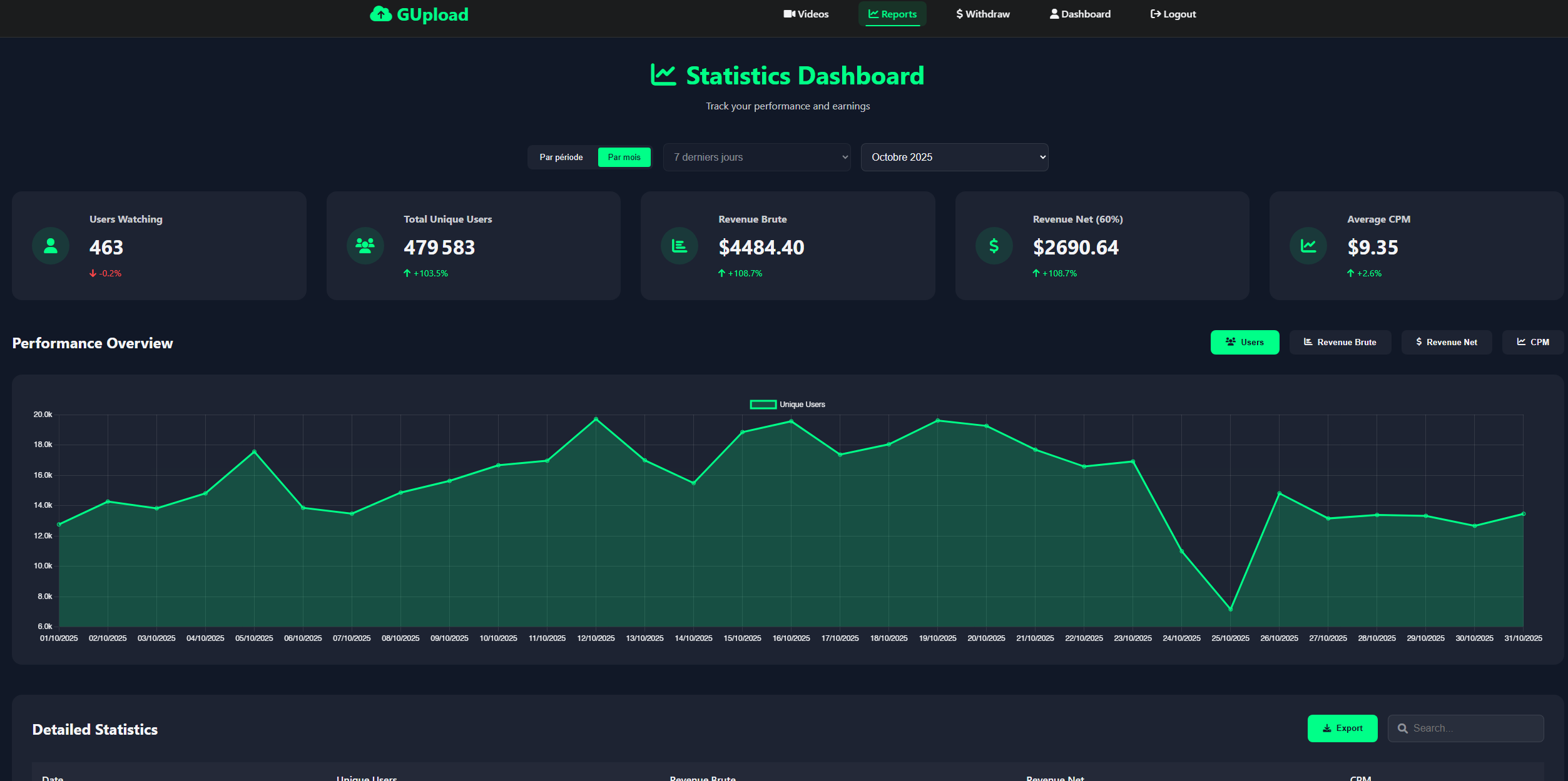
Task: Show CPM data in performance chart
Action: pyautogui.click(x=1532, y=343)
